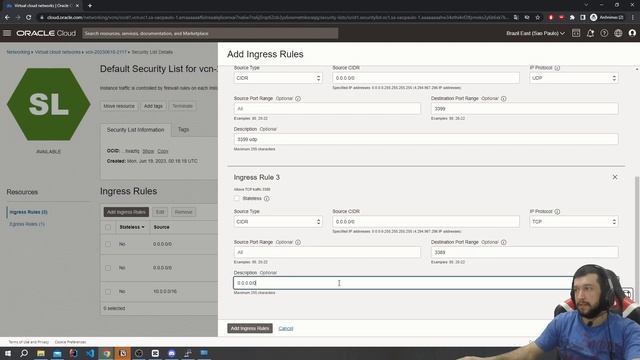640x360 pixels.
Task: Bookmark the page with the star icon
Action: (x=538, y=18)
